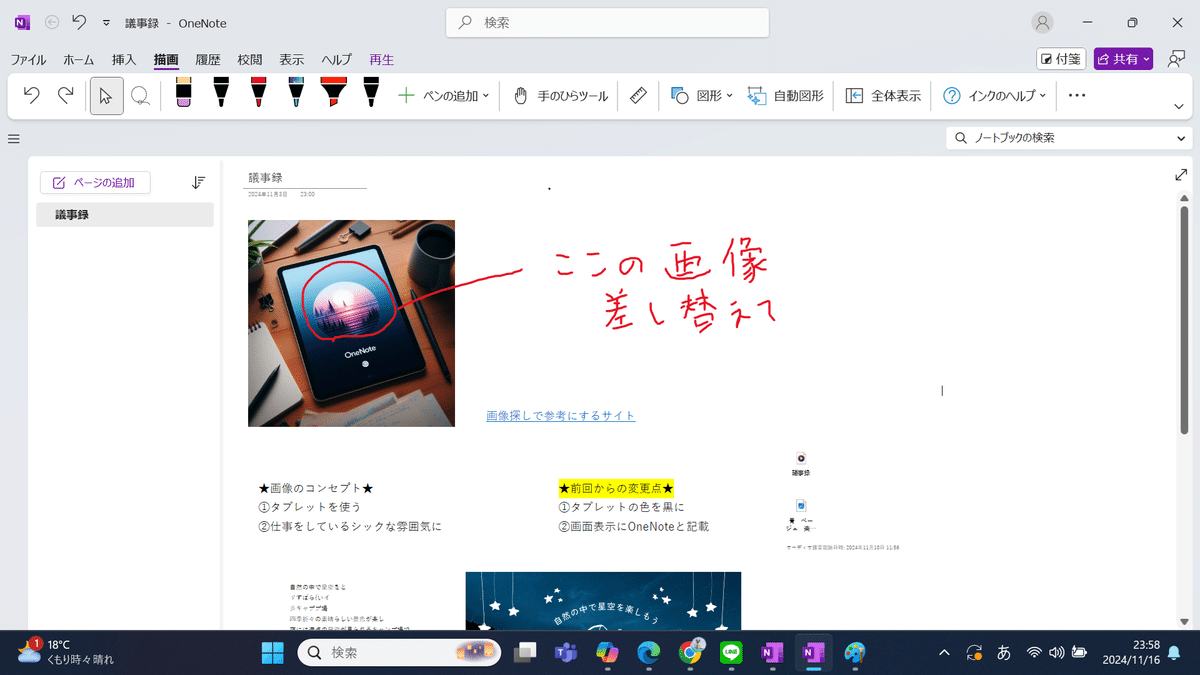
Task: Switch to 挿入 tab
Action: pos(124,60)
